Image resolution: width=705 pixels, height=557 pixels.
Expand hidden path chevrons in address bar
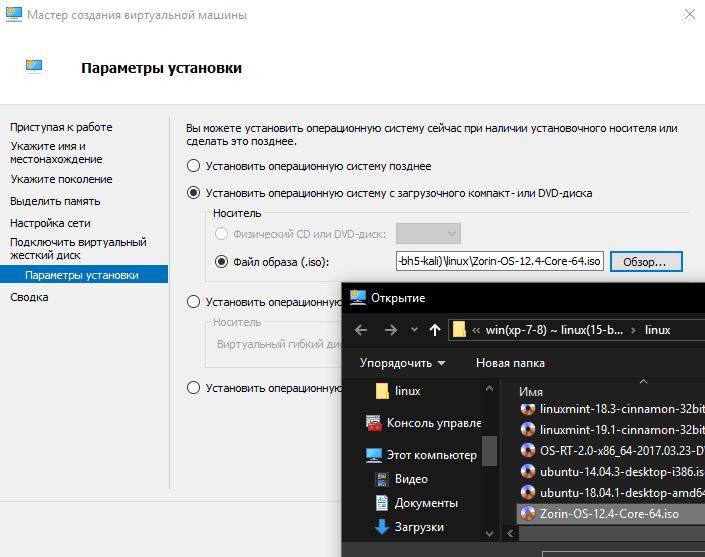click(476, 330)
